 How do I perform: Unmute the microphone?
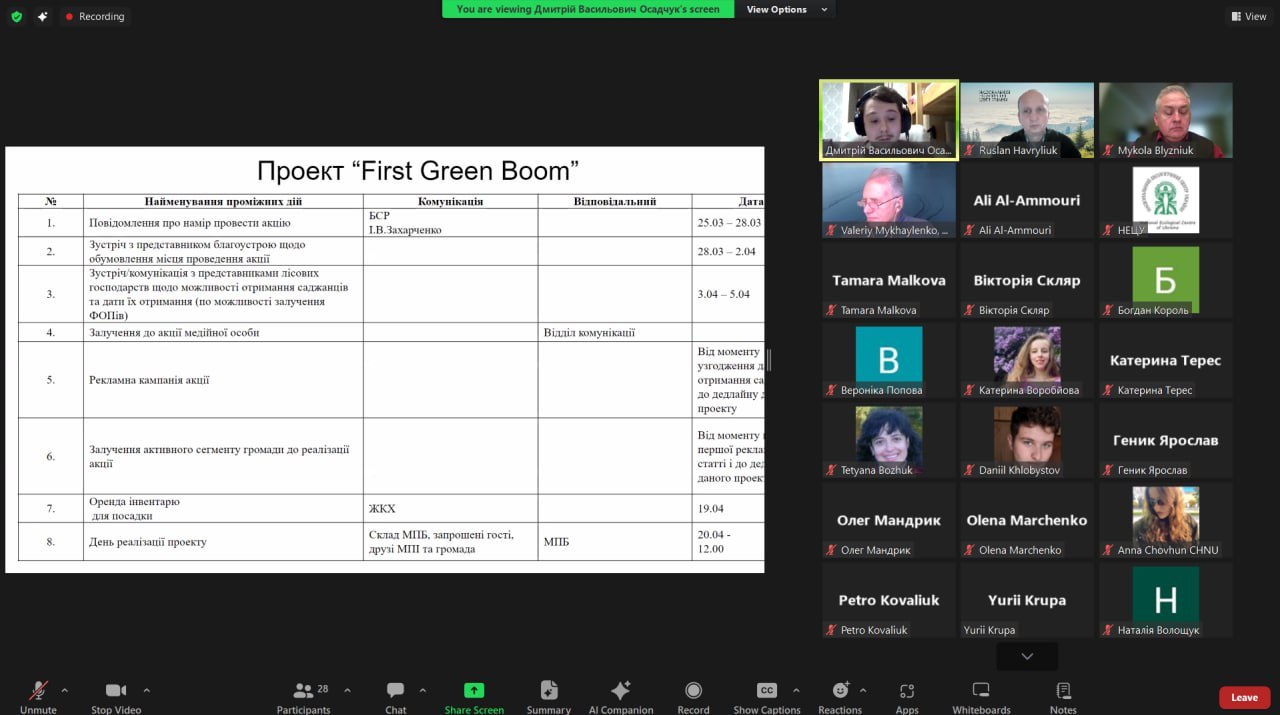click(38, 691)
